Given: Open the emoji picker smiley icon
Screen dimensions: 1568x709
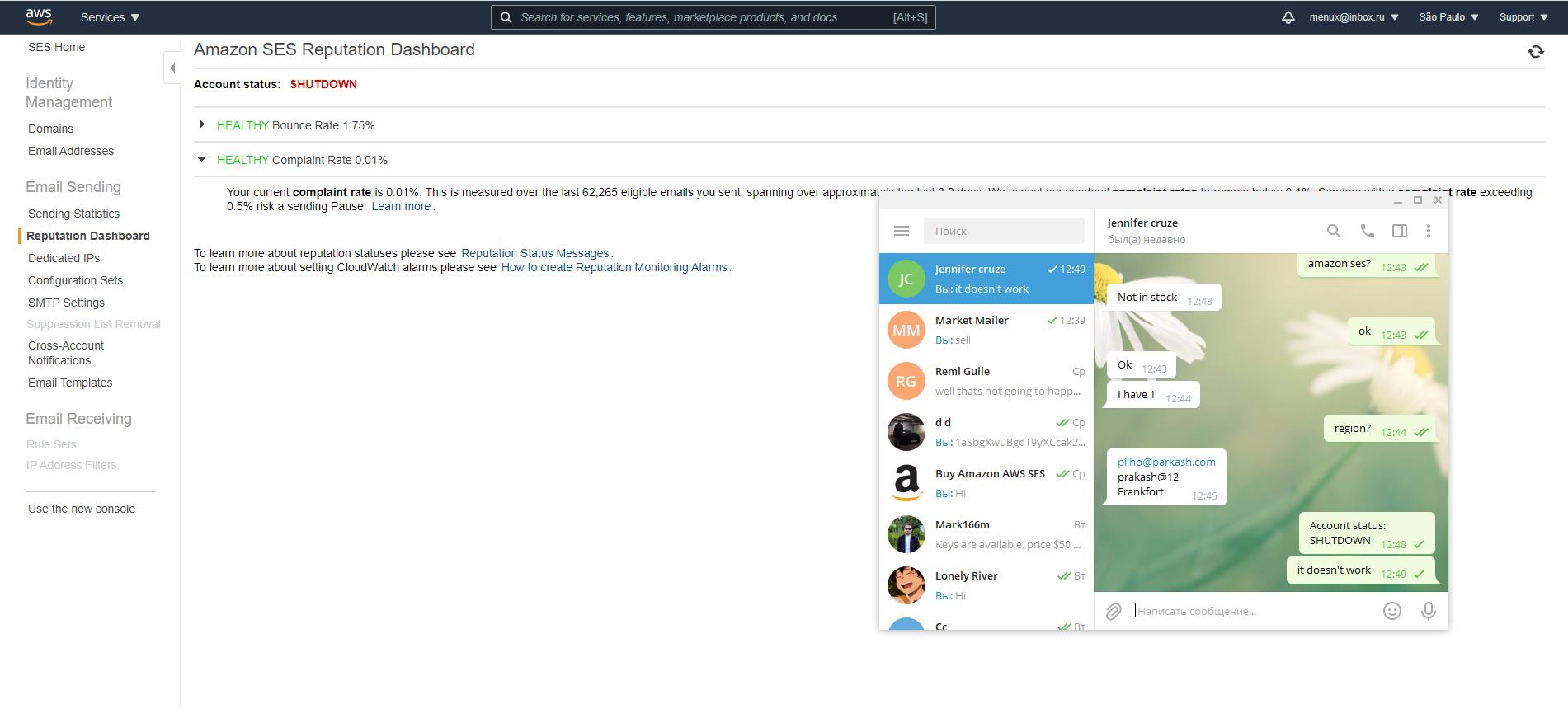Looking at the screenshot, I should click(1392, 611).
